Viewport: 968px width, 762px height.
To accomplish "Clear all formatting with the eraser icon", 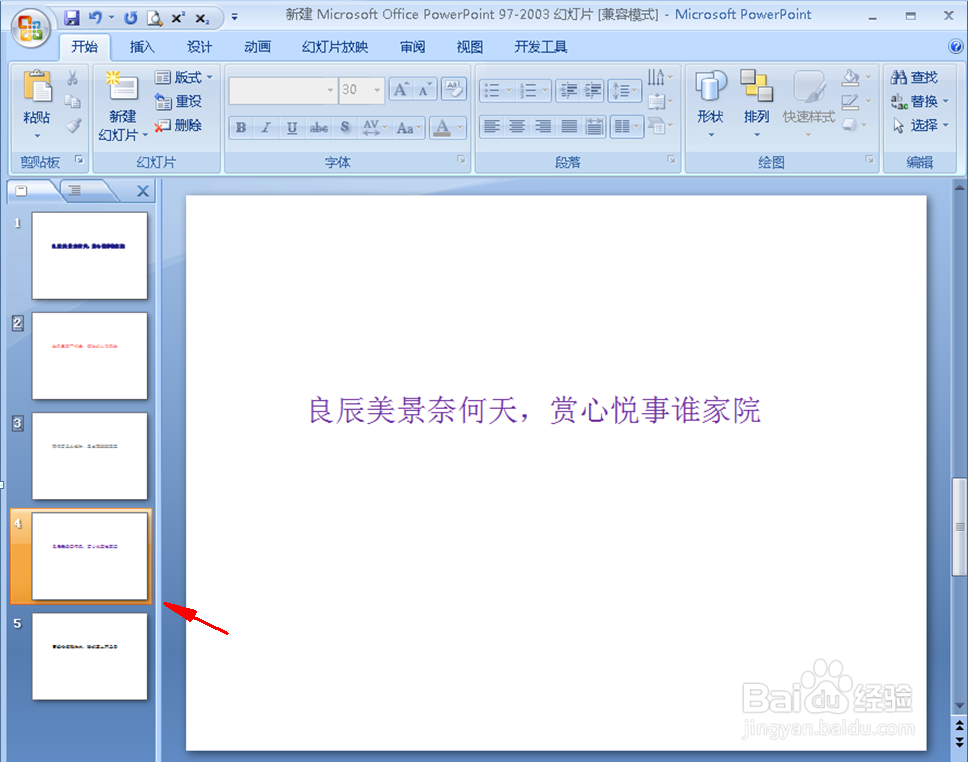I will coord(454,90).
